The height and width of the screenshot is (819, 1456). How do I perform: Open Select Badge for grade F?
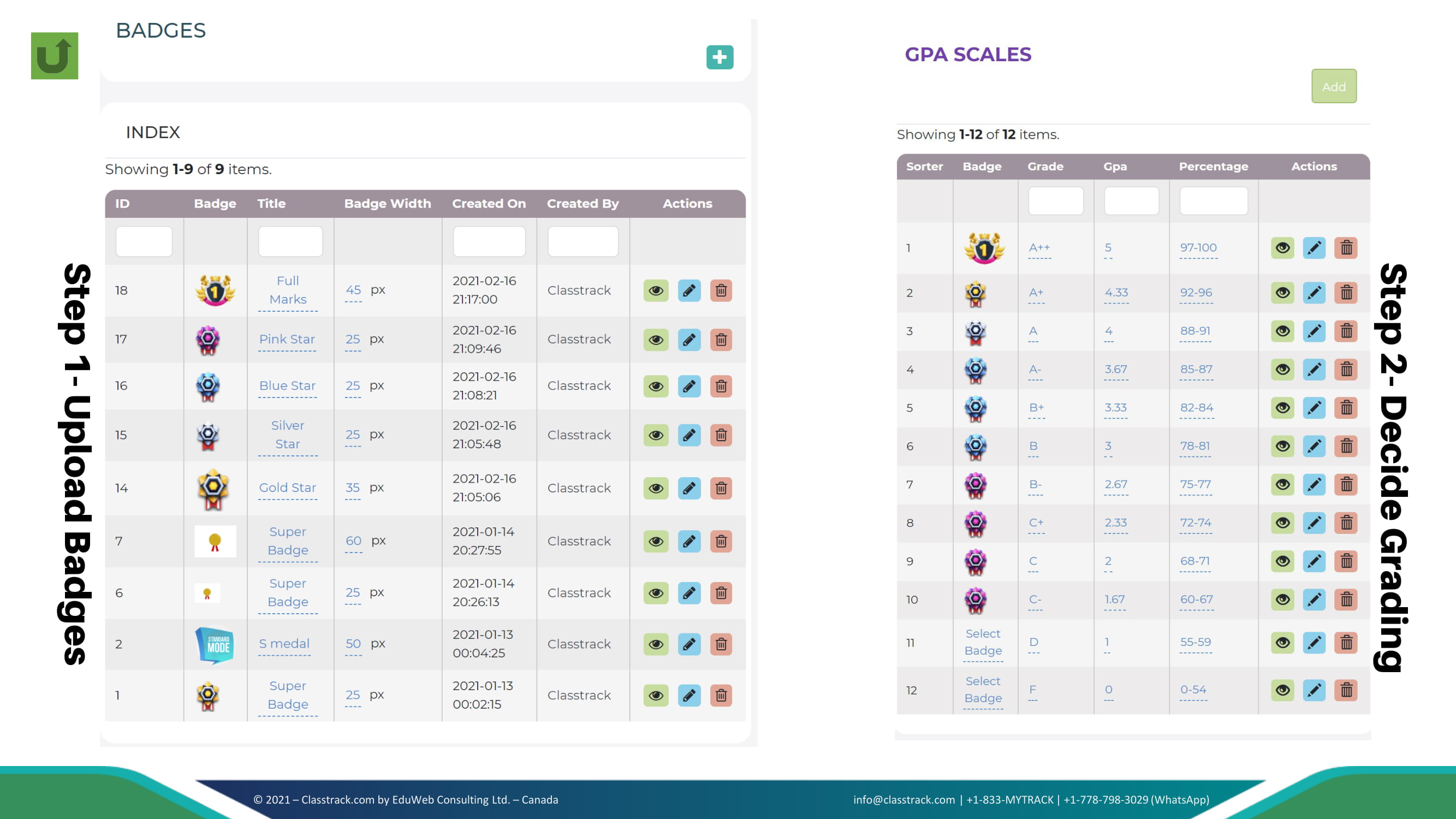pos(983,690)
